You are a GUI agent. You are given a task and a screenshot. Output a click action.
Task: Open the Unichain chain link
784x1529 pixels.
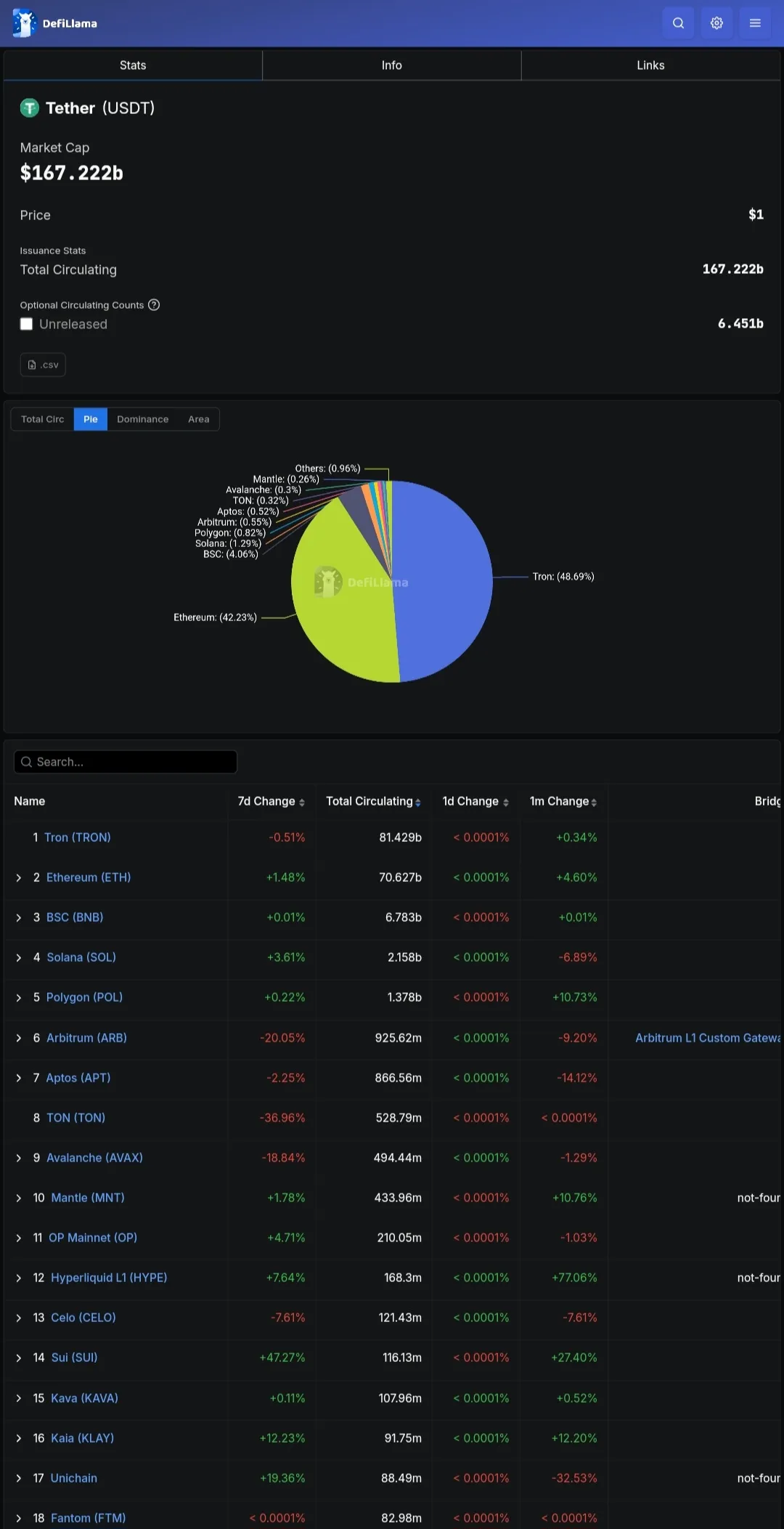(74, 1478)
